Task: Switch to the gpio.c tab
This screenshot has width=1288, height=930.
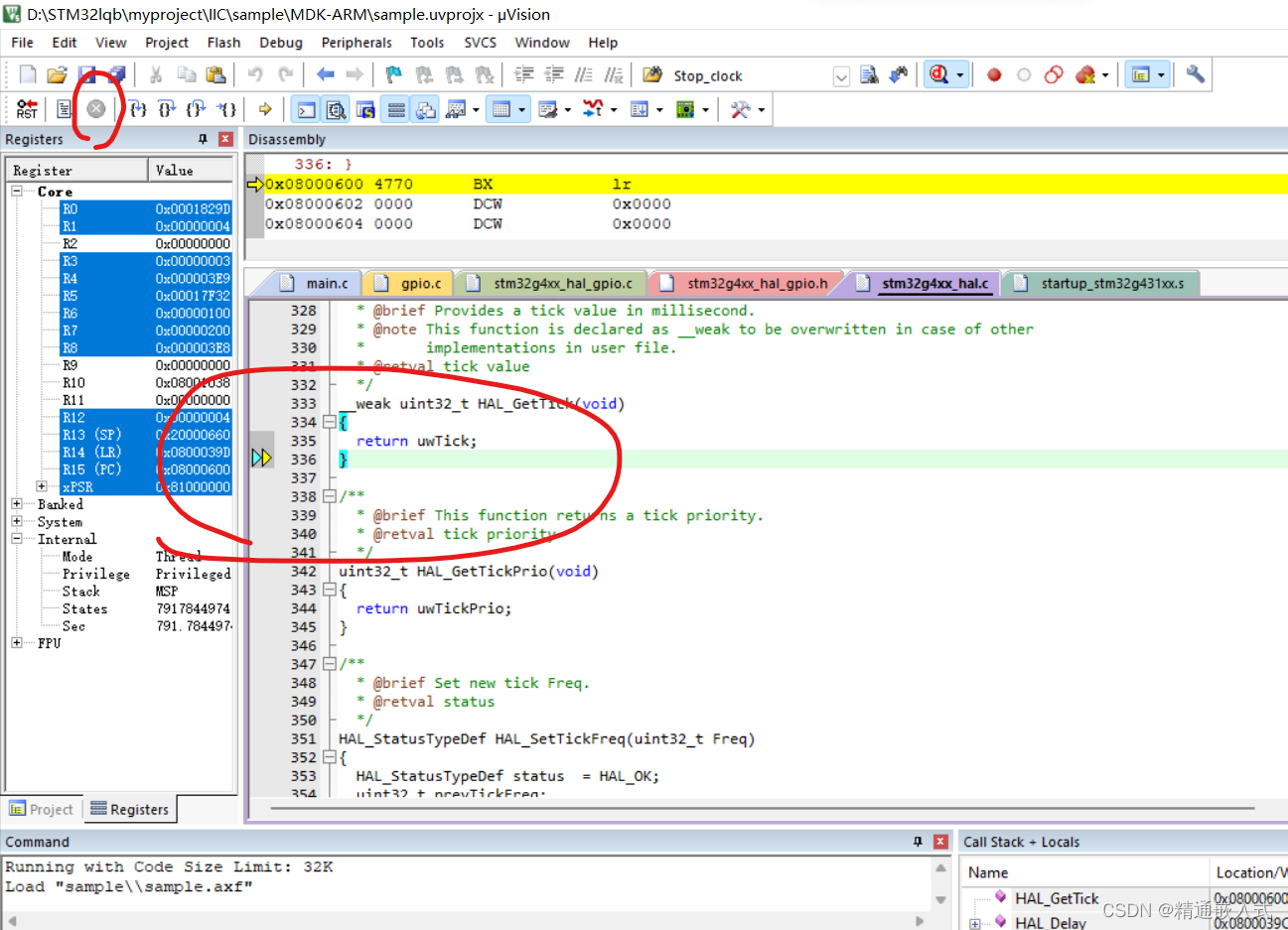Action: pyautogui.click(x=411, y=283)
